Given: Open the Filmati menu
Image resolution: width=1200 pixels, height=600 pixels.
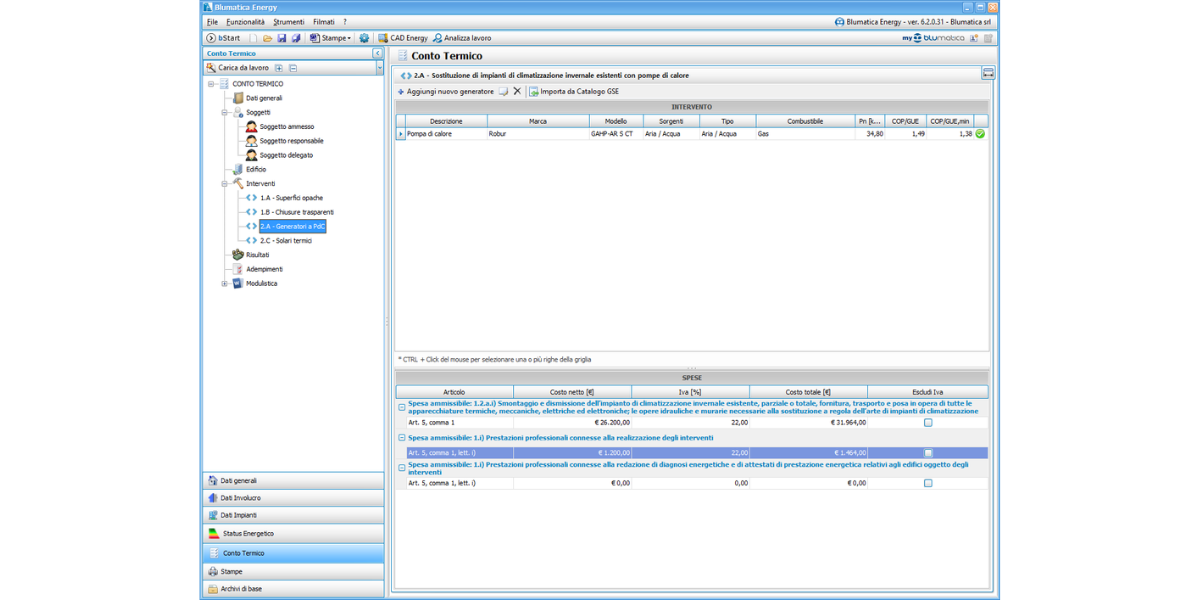Looking at the screenshot, I should [324, 21].
